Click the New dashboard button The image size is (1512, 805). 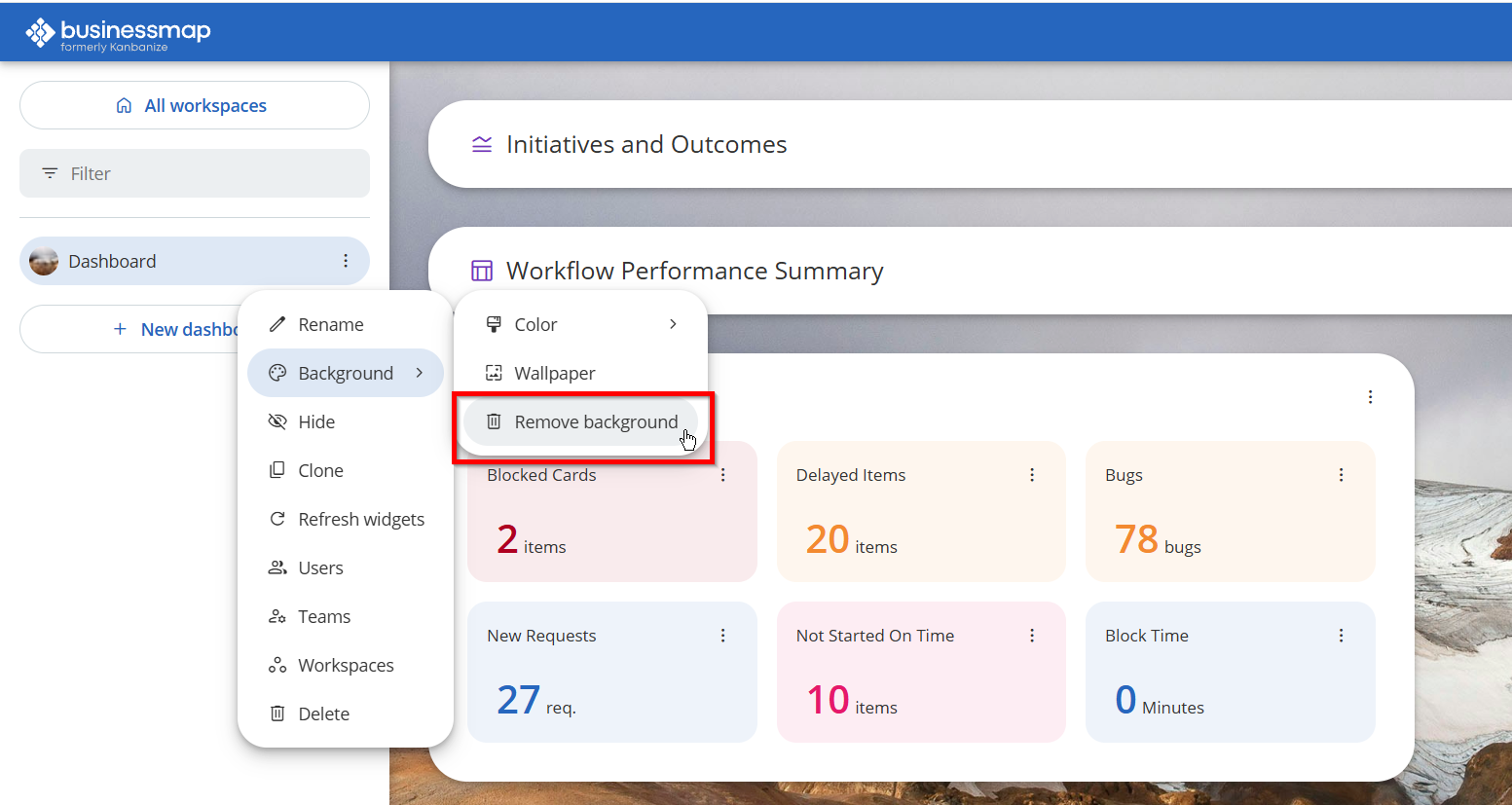(x=175, y=329)
